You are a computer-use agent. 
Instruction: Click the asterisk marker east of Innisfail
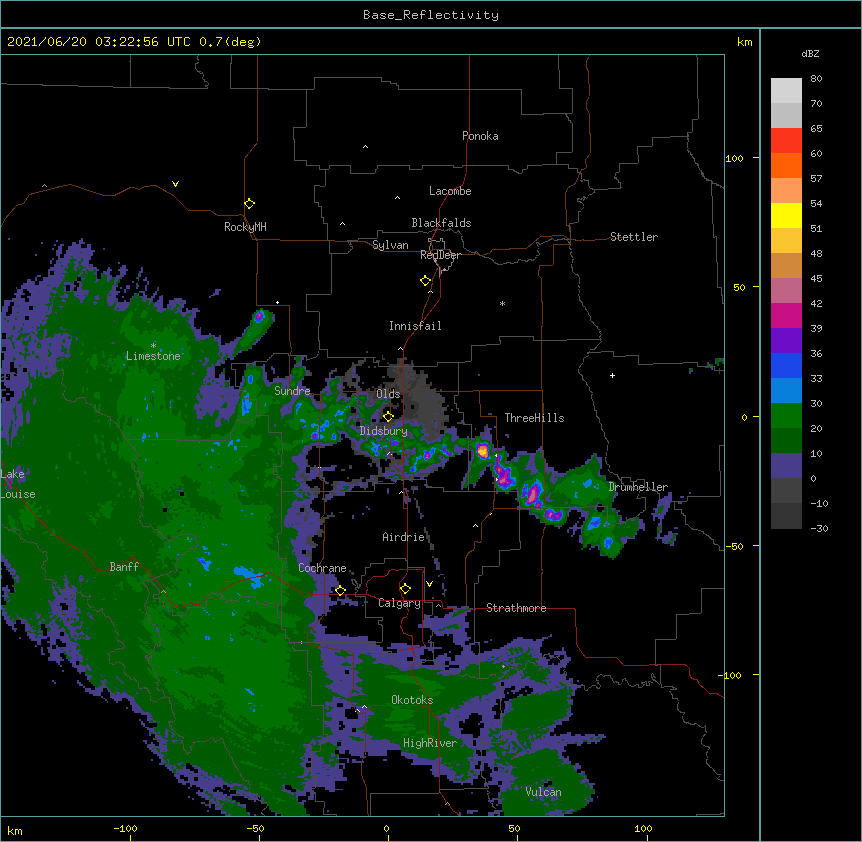pos(502,303)
